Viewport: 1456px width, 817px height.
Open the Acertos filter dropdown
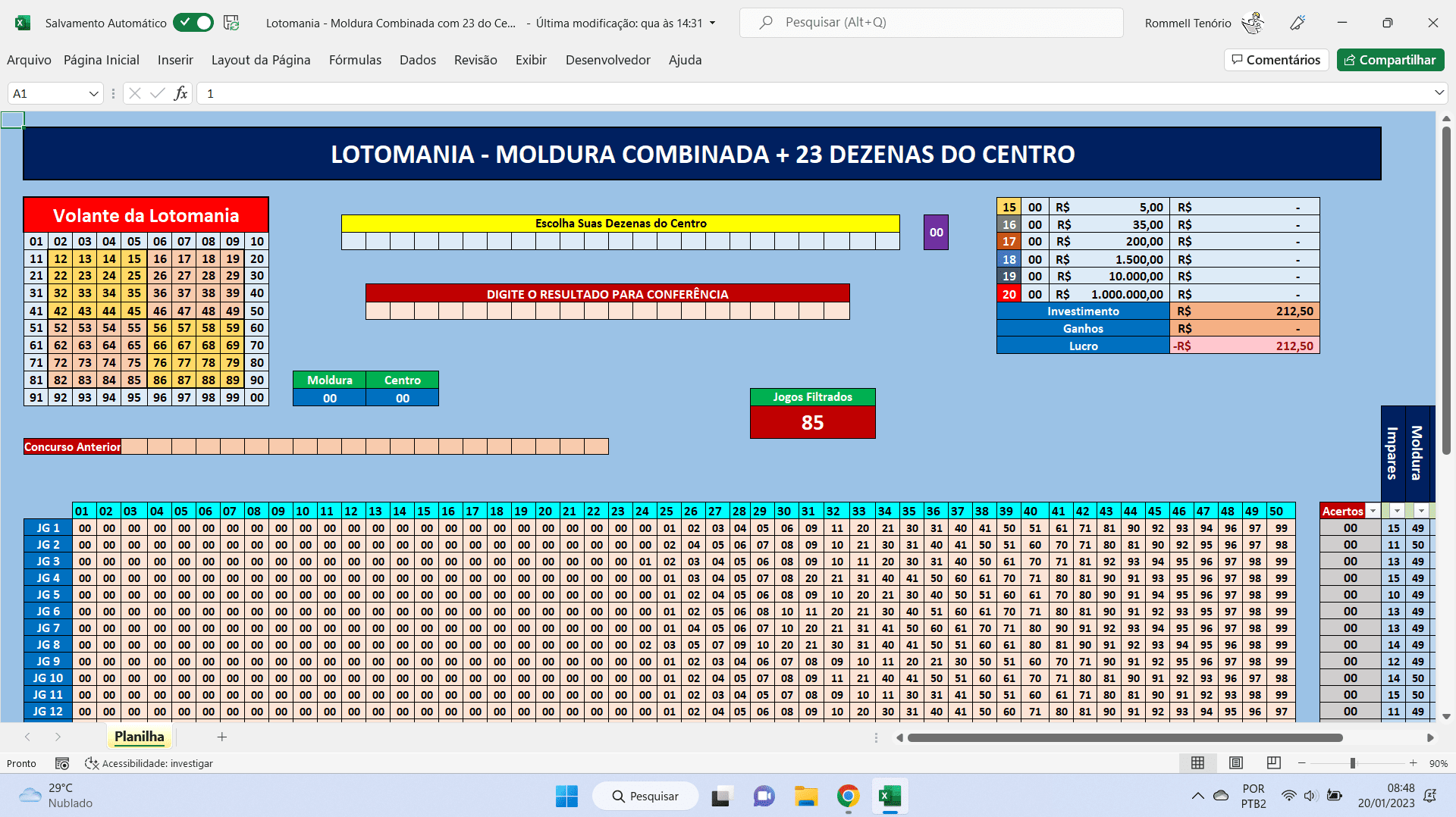coord(1373,511)
